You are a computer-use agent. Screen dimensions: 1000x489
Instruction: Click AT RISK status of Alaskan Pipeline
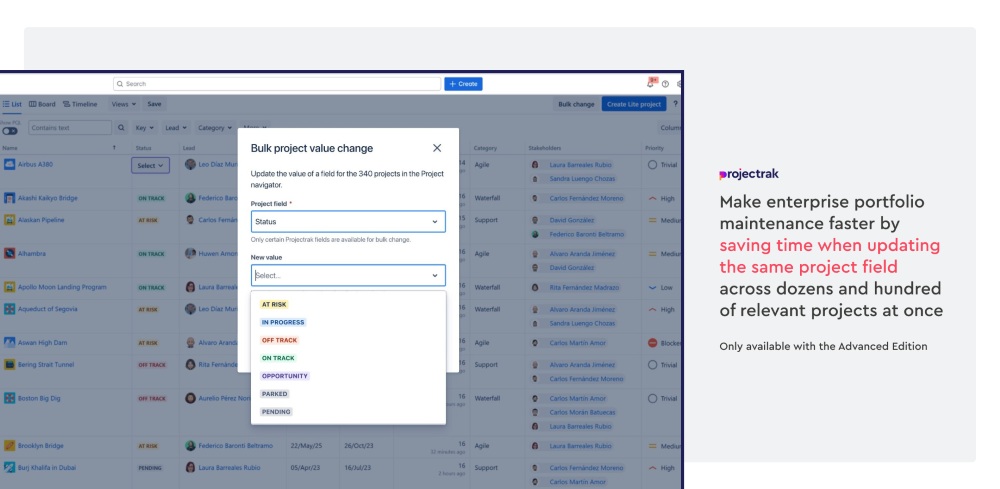[148, 221]
